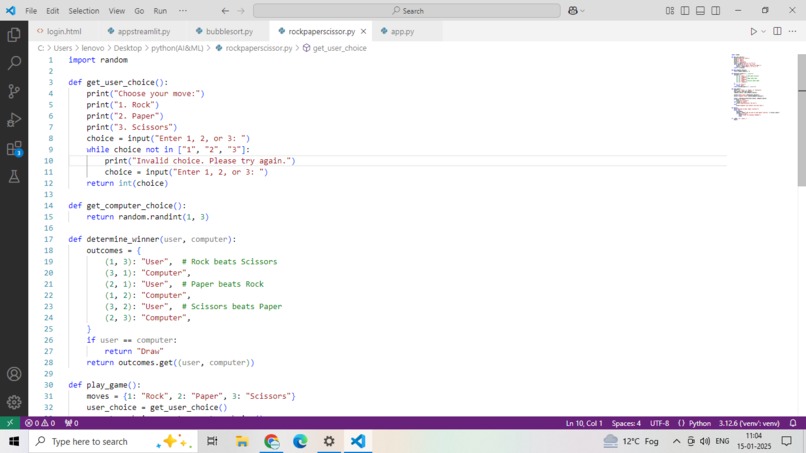
Task: Open Source Control view
Action: [x=14, y=92]
